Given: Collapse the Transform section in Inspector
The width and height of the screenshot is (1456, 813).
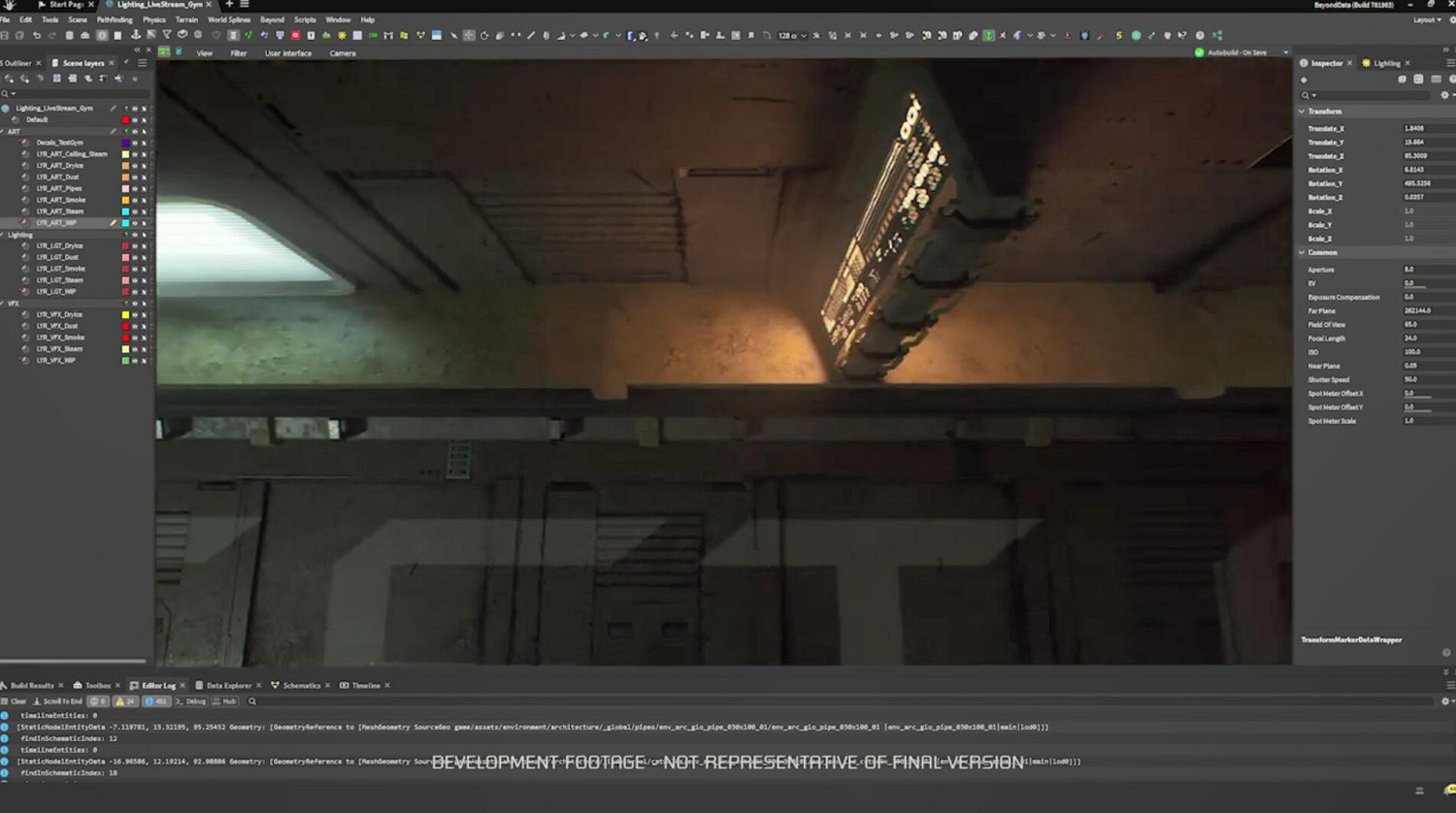Looking at the screenshot, I should 1303,112.
